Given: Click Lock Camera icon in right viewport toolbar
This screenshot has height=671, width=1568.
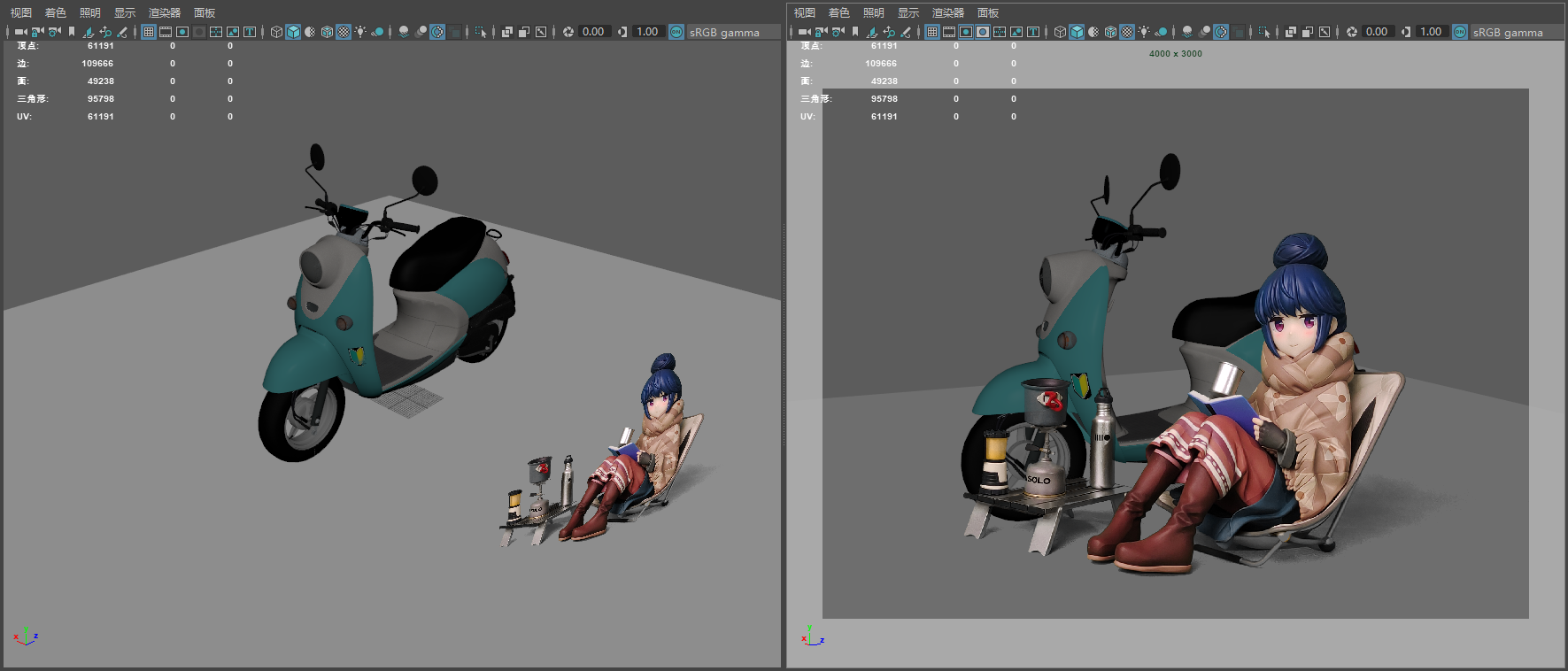Looking at the screenshot, I should click(822, 32).
